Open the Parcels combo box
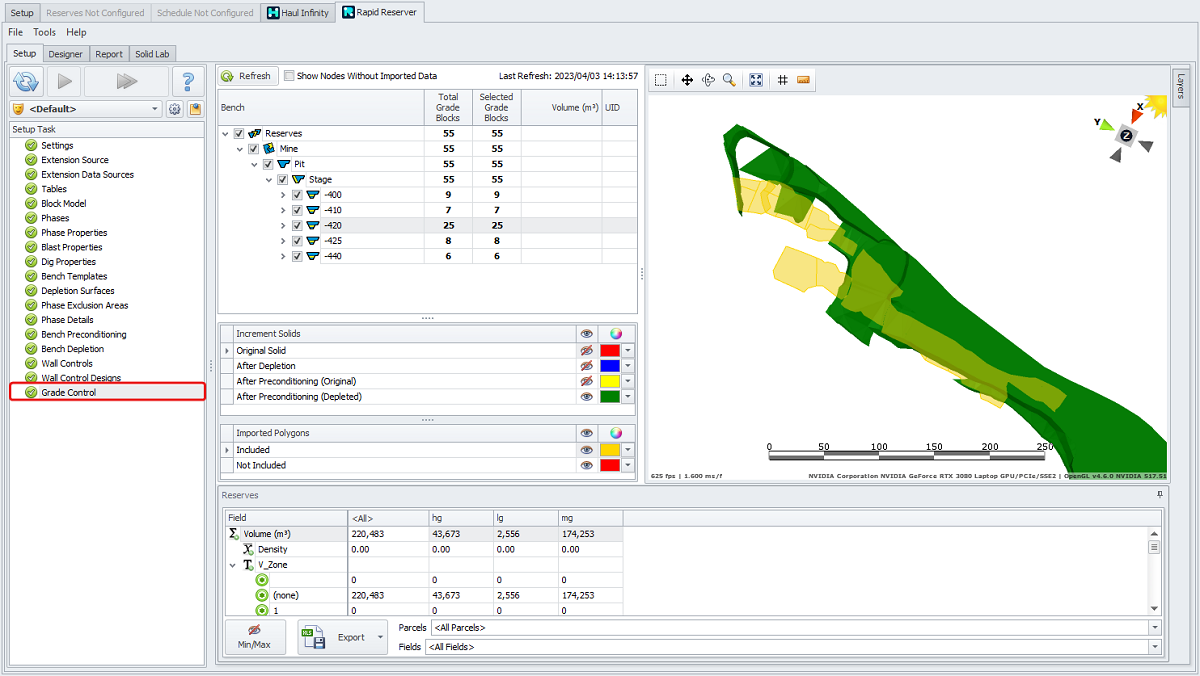The width and height of the screenshot is (1200, 676). [1155, 627]
